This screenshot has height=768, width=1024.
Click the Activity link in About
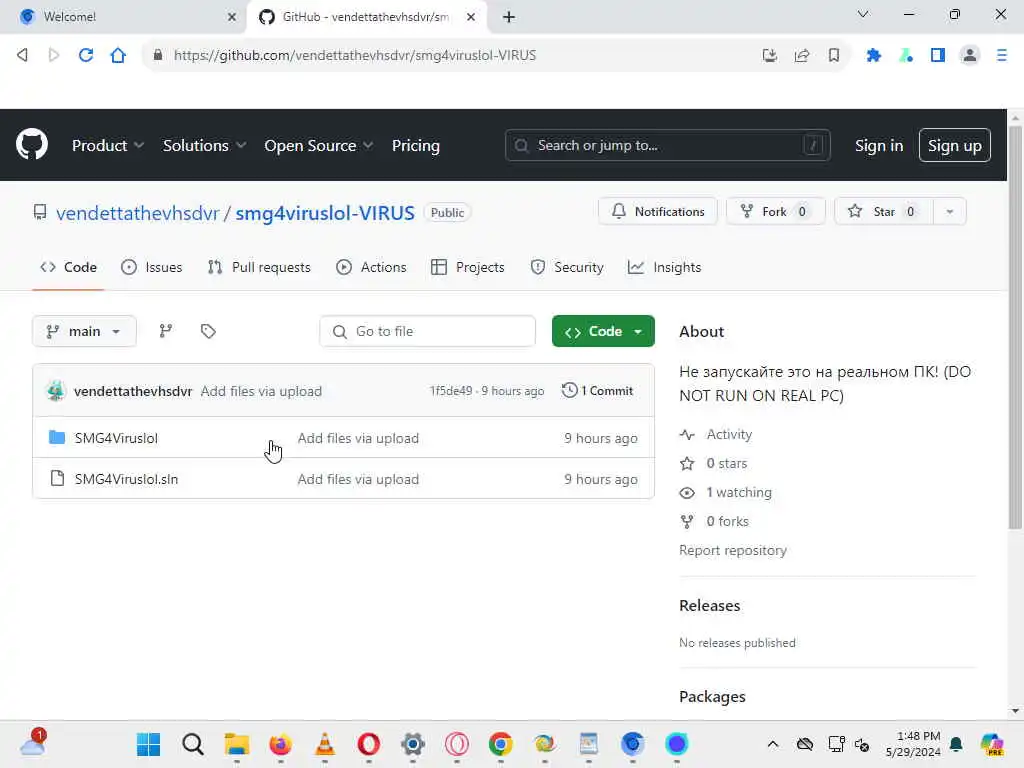pyautogui.click(x=729, y=434)
